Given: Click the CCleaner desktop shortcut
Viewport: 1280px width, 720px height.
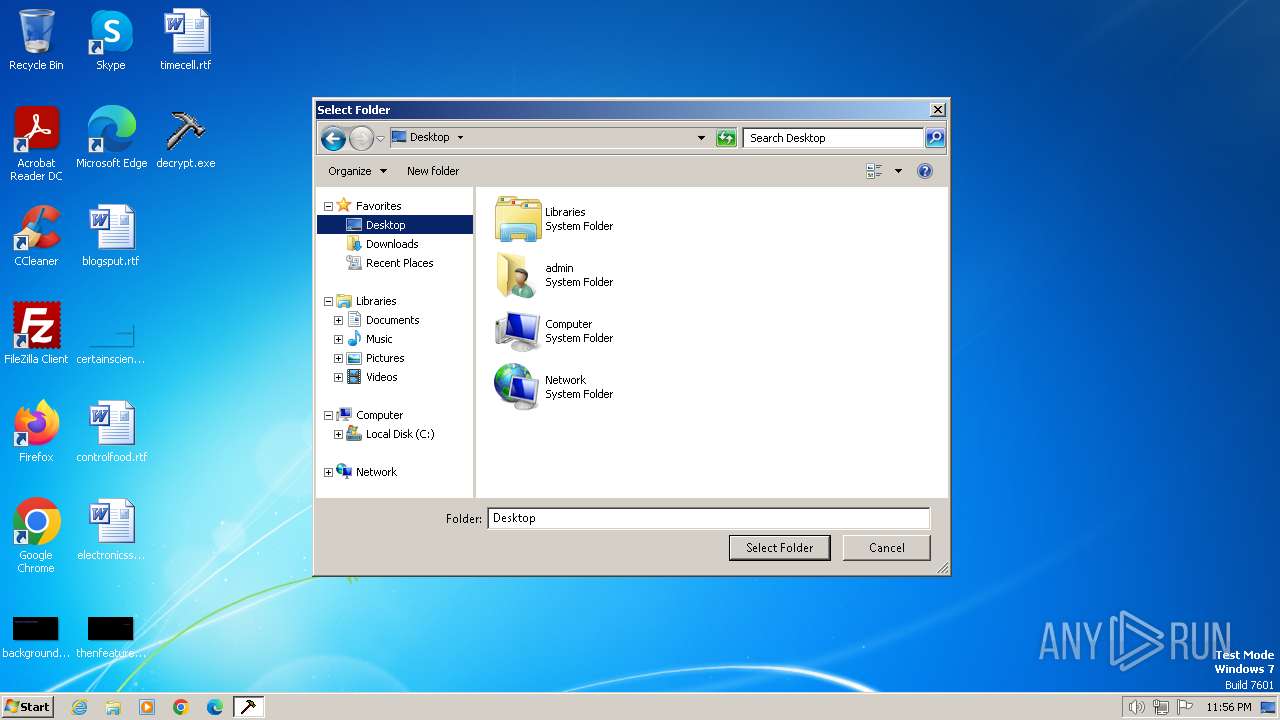Looking at the screenshot, I should point(36,236).
